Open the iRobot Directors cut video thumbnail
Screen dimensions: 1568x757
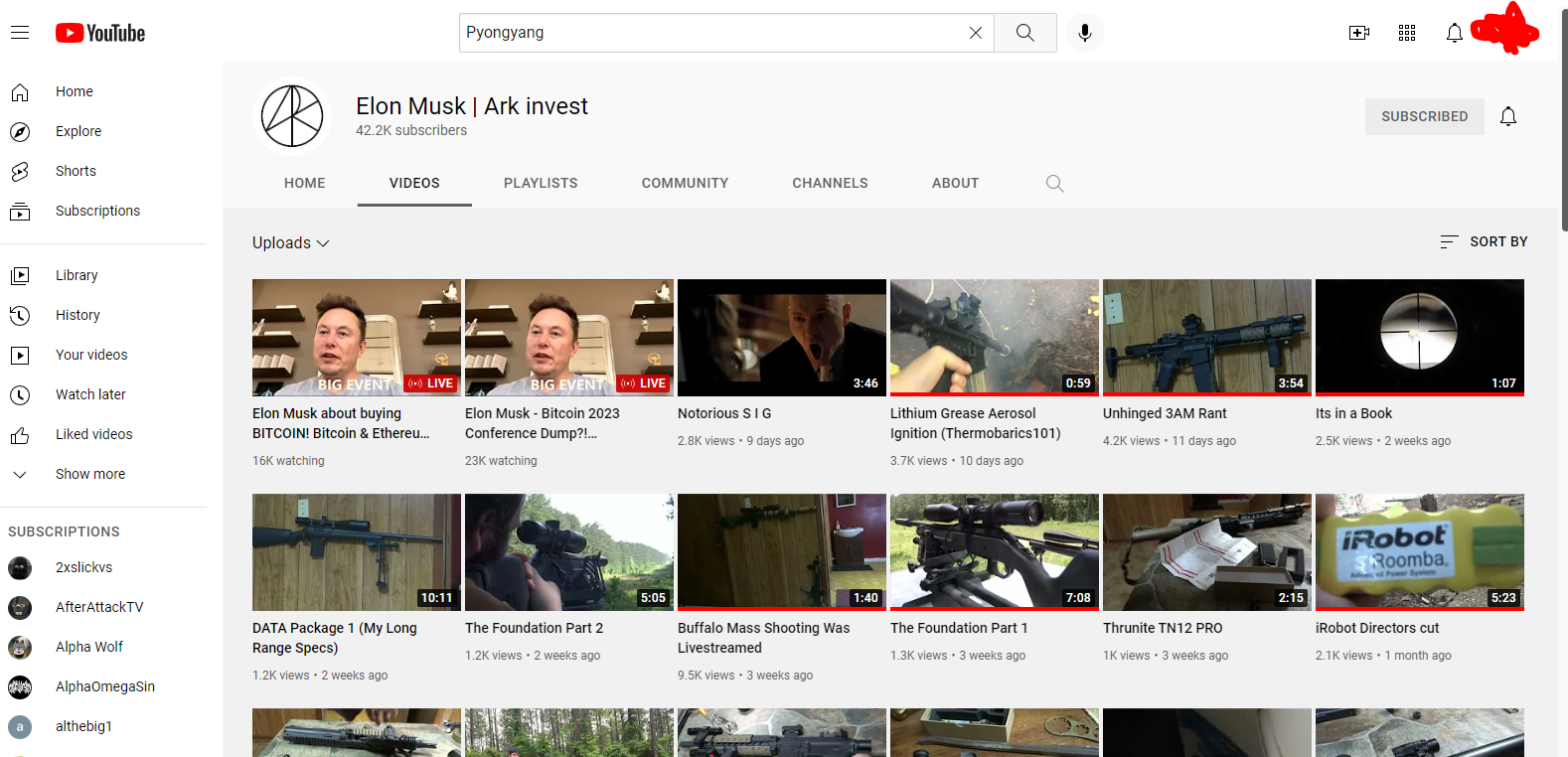[1420, 552]
